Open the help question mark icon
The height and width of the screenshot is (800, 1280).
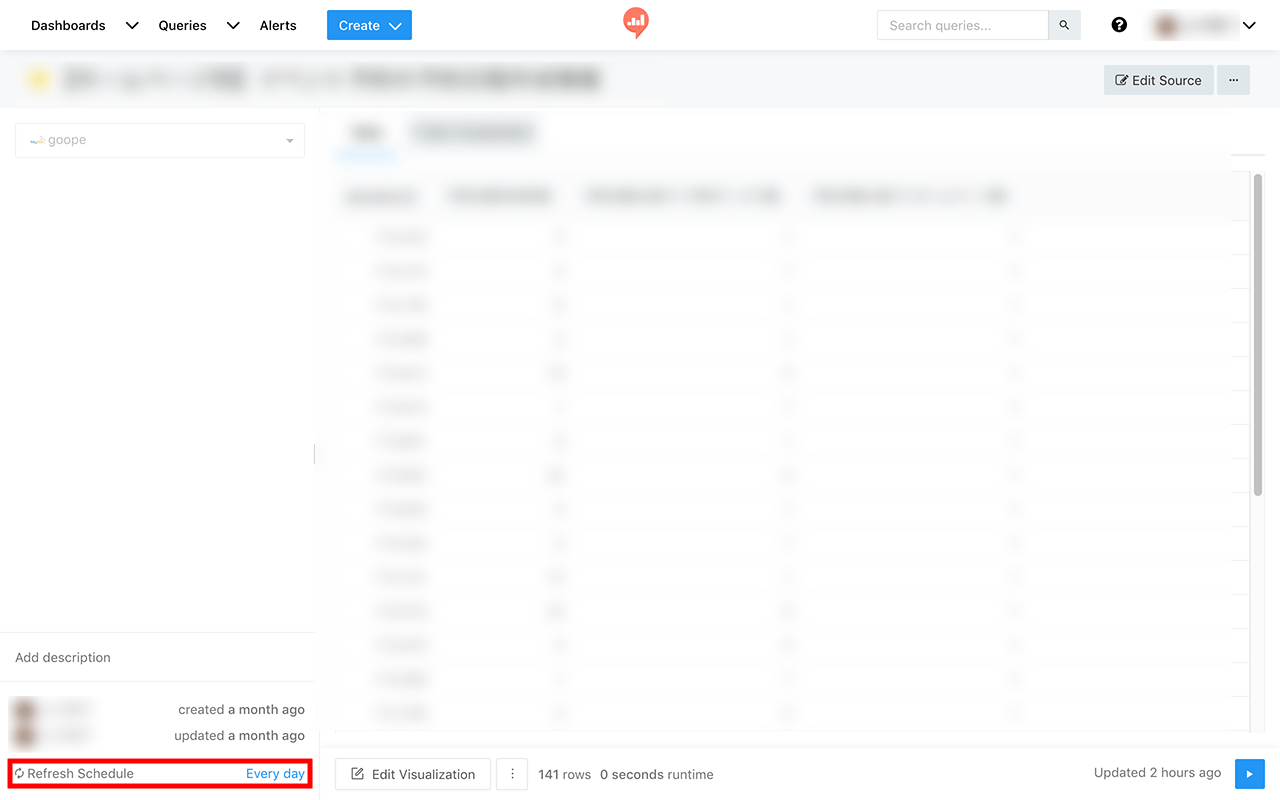click(1119, 25)
